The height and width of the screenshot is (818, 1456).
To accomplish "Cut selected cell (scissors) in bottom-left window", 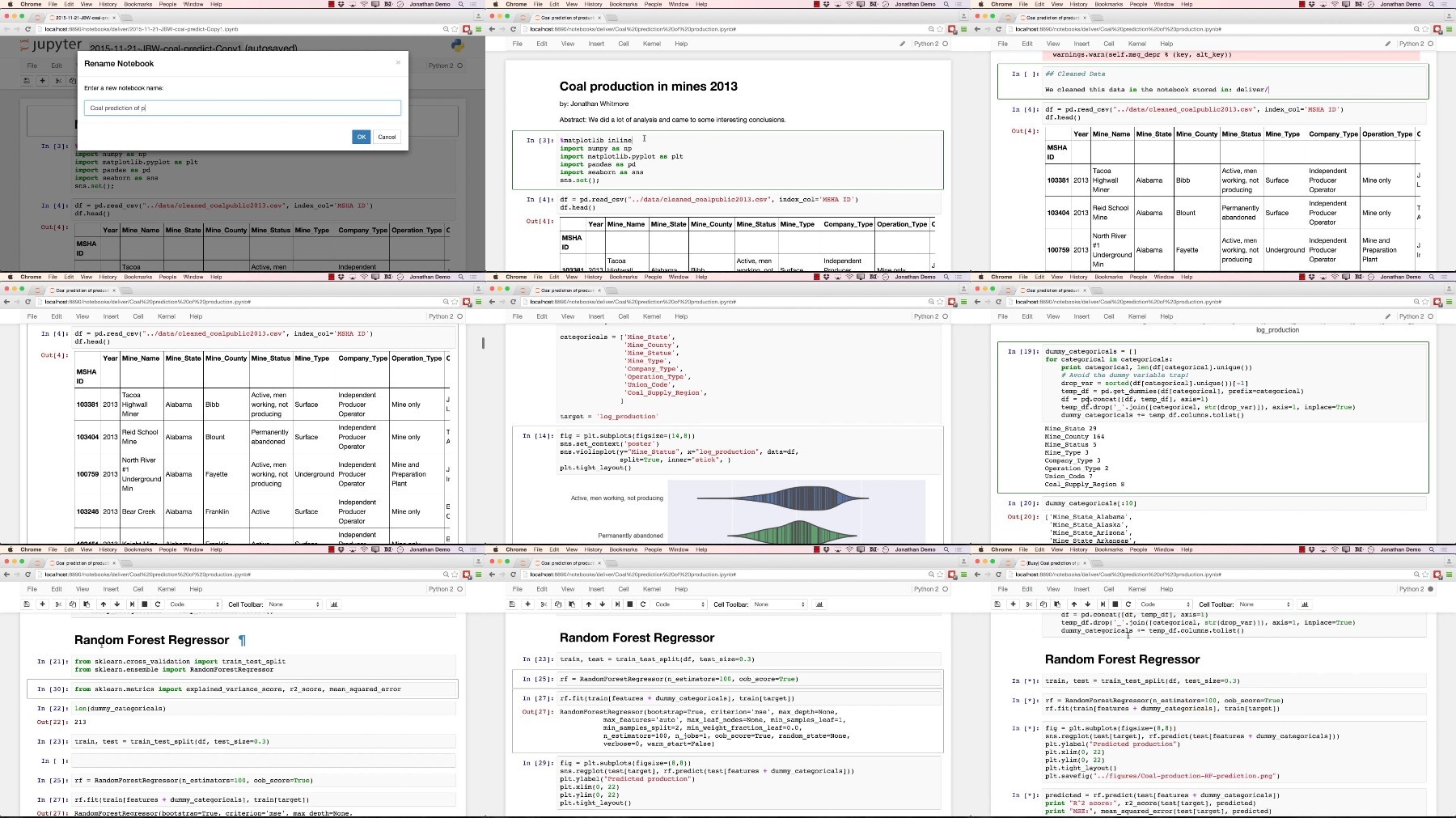I will tap(58, 604).
